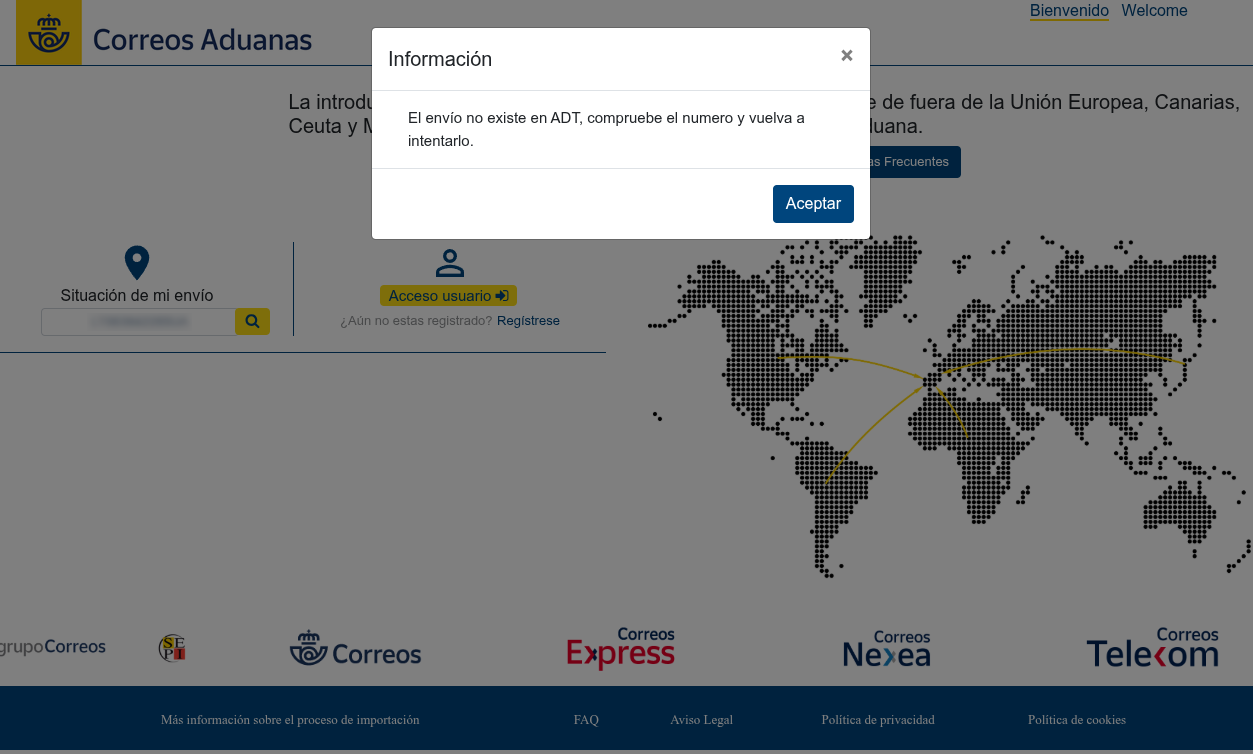Click the 'El envío no existe en ADT' message
Viewport: 1253px width, 754px height.
coord(606,130)
